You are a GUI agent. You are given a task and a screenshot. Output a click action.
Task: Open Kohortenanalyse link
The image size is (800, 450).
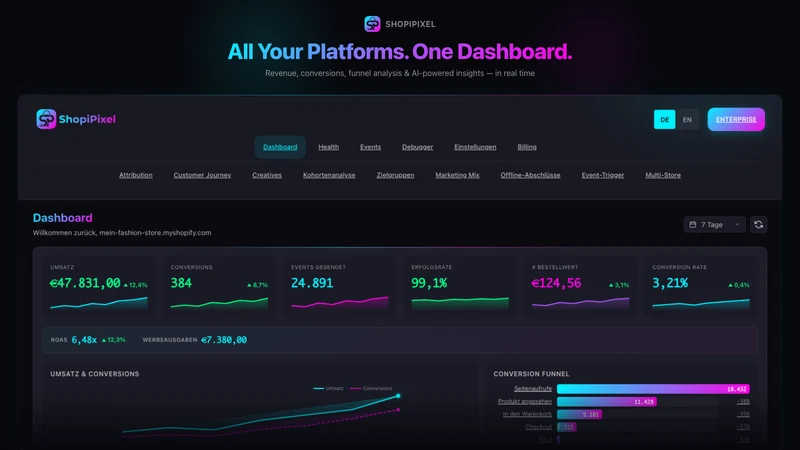tap(329, 175)
